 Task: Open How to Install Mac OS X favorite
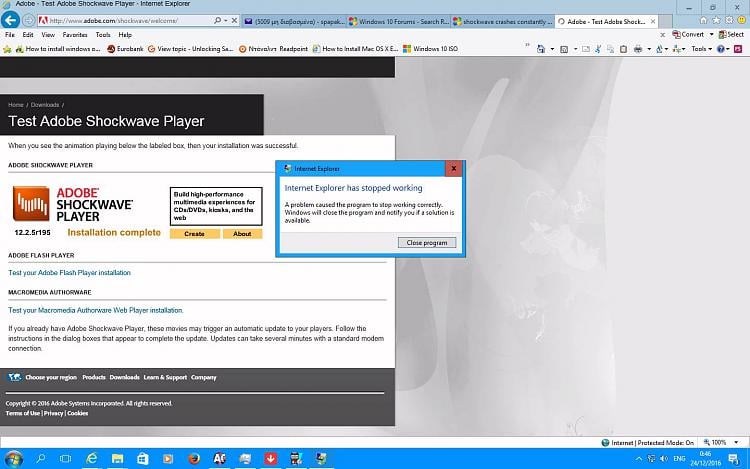click(355, 49)
